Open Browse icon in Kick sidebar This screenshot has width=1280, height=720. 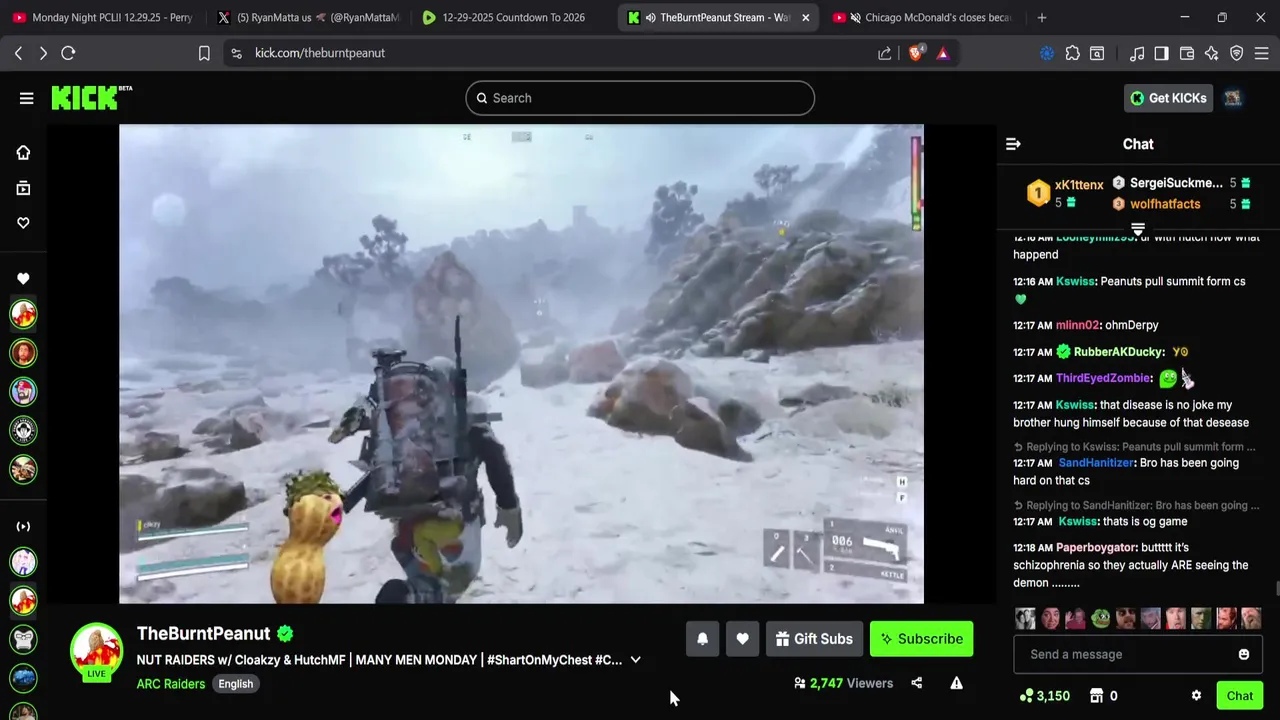coord(23,188)
